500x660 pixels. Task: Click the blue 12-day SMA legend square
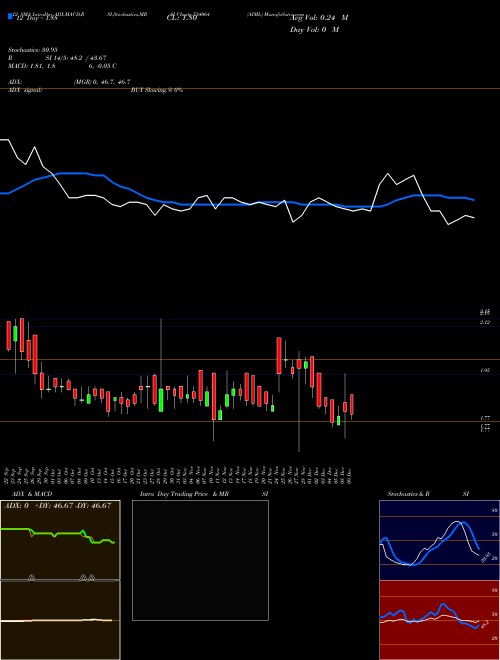(10, 17)
